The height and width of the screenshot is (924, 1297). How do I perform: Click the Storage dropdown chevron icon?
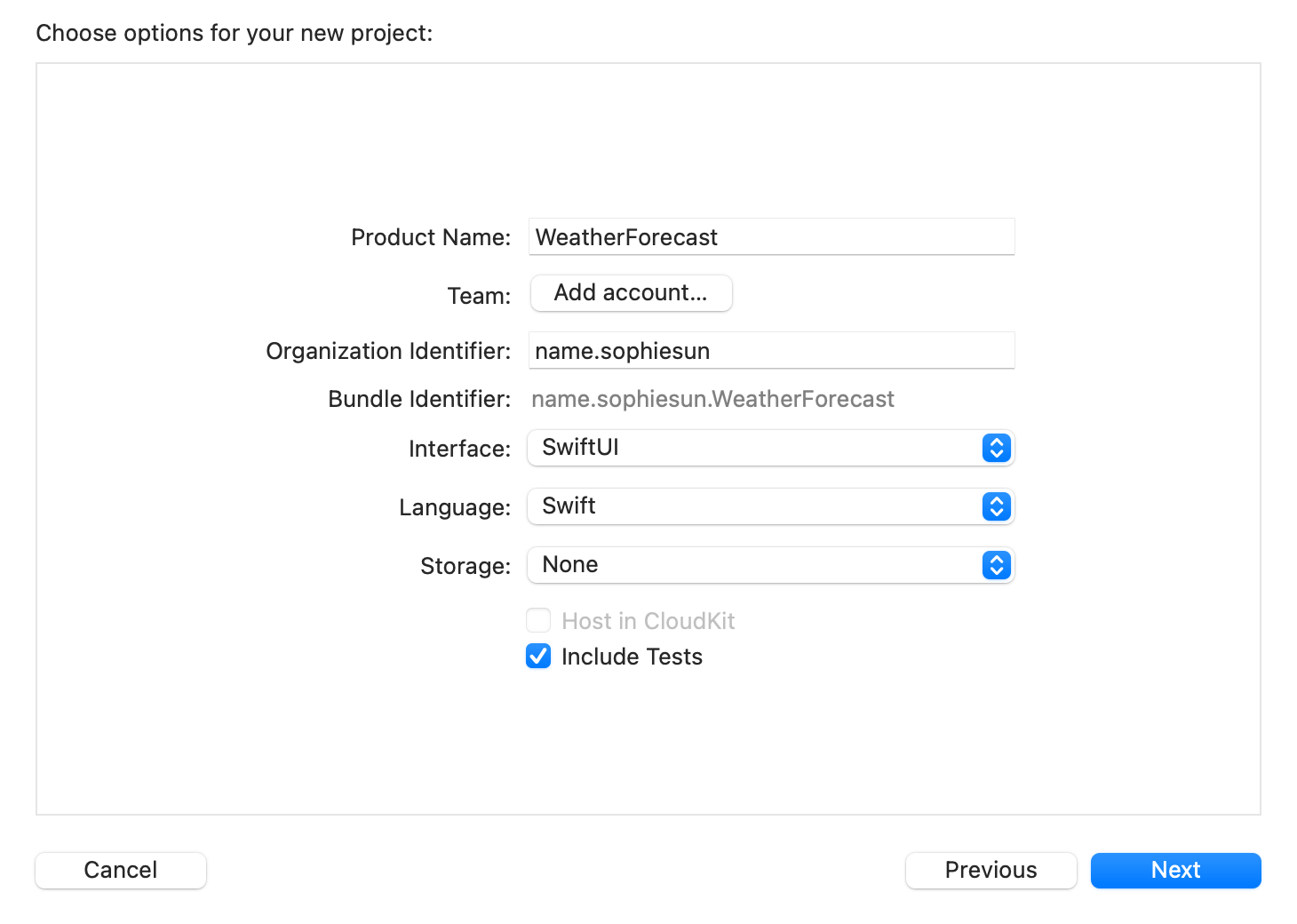point(997,565)
